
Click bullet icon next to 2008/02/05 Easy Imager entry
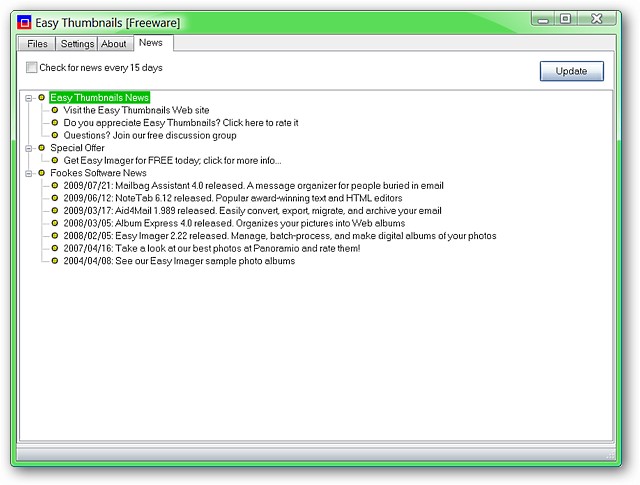point(55,236)
